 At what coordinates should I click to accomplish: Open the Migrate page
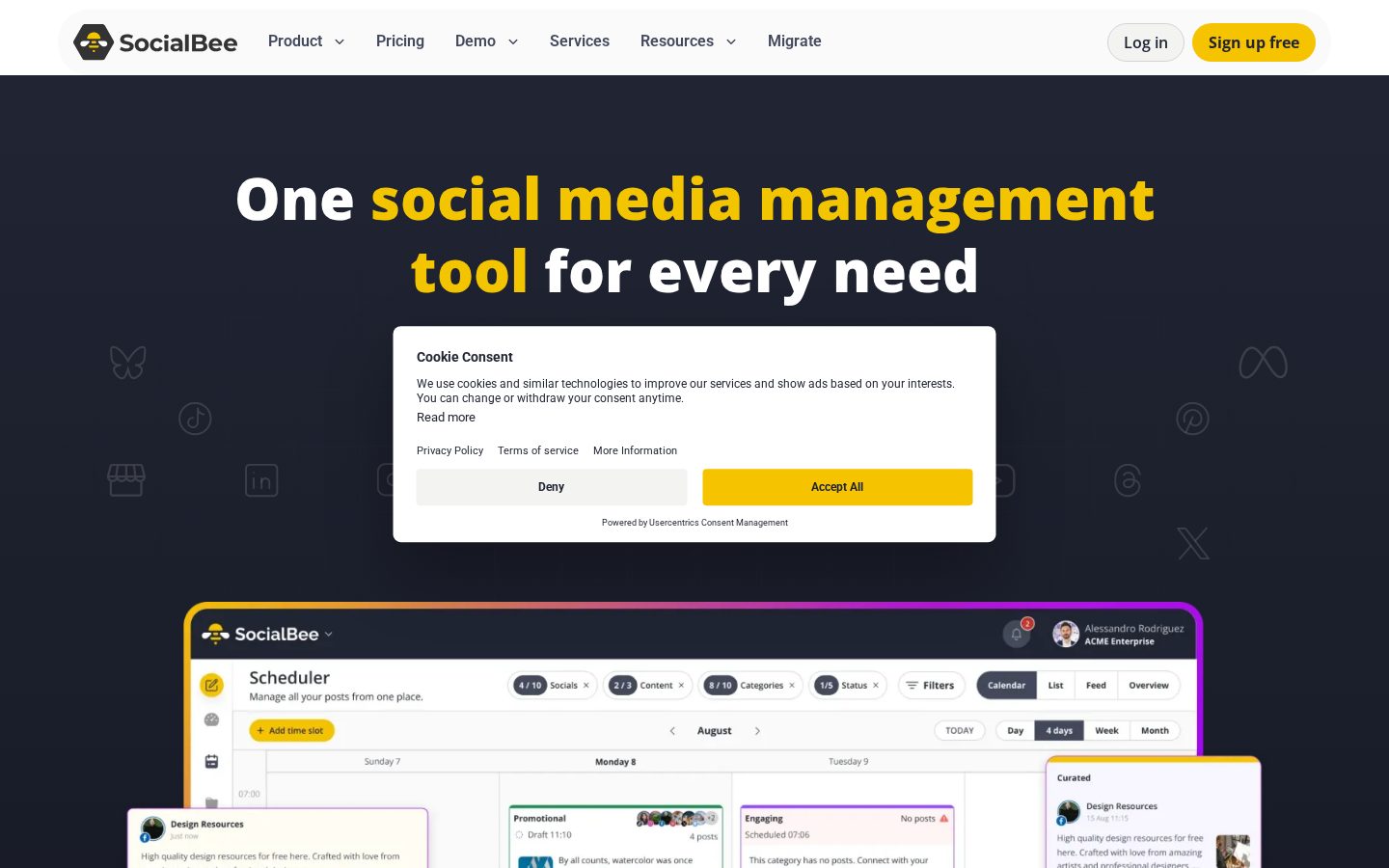(795, 41)
